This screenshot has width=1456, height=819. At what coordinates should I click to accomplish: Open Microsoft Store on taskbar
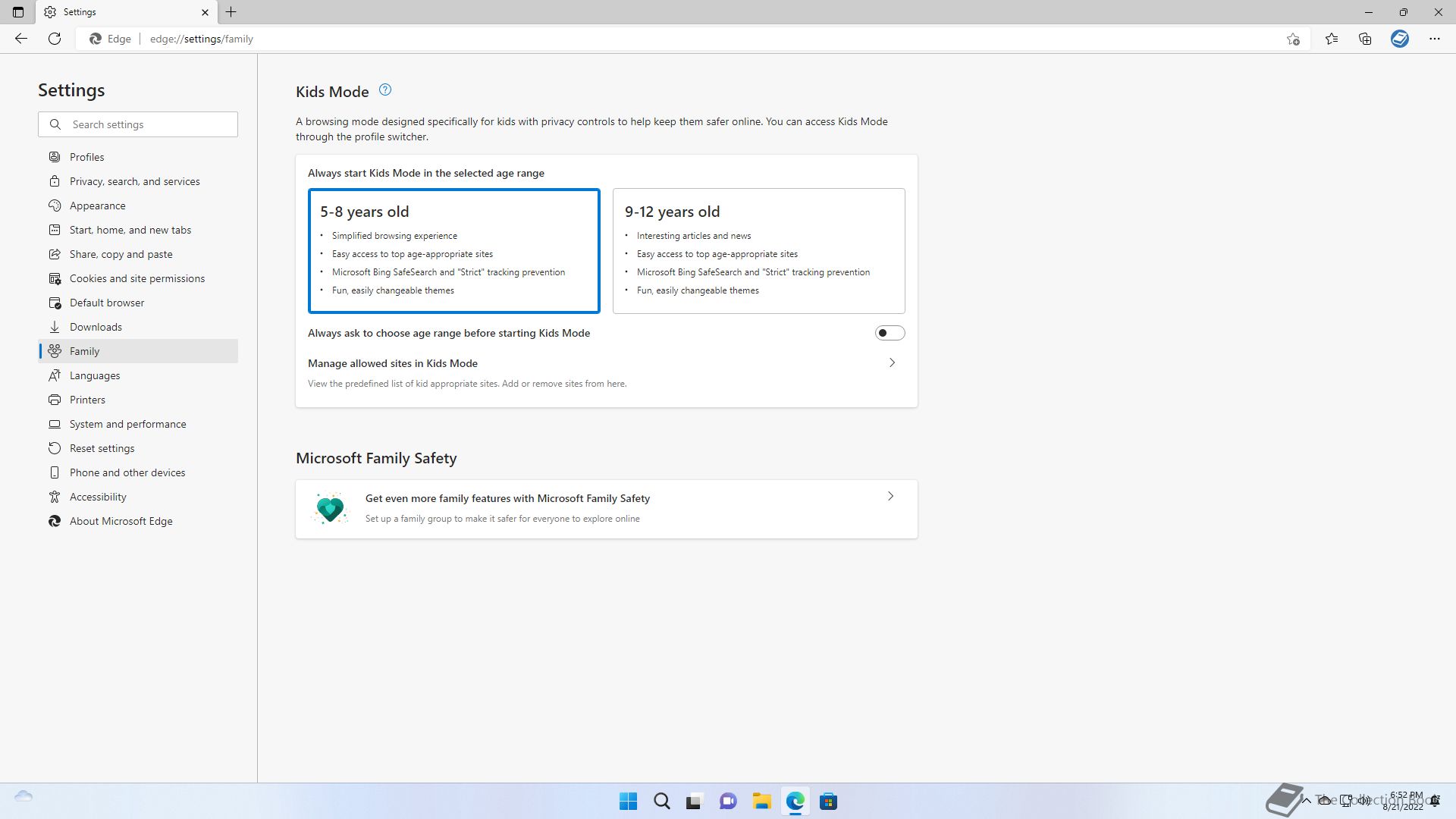828,802
